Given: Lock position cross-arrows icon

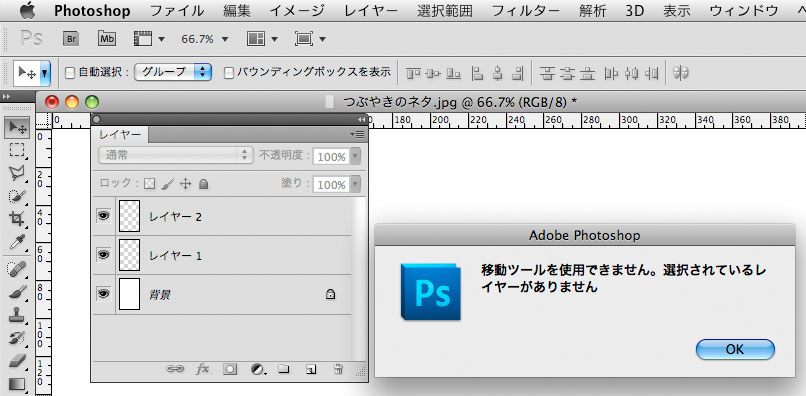Looking at the screenshot, I should click(x=186, y=184).
